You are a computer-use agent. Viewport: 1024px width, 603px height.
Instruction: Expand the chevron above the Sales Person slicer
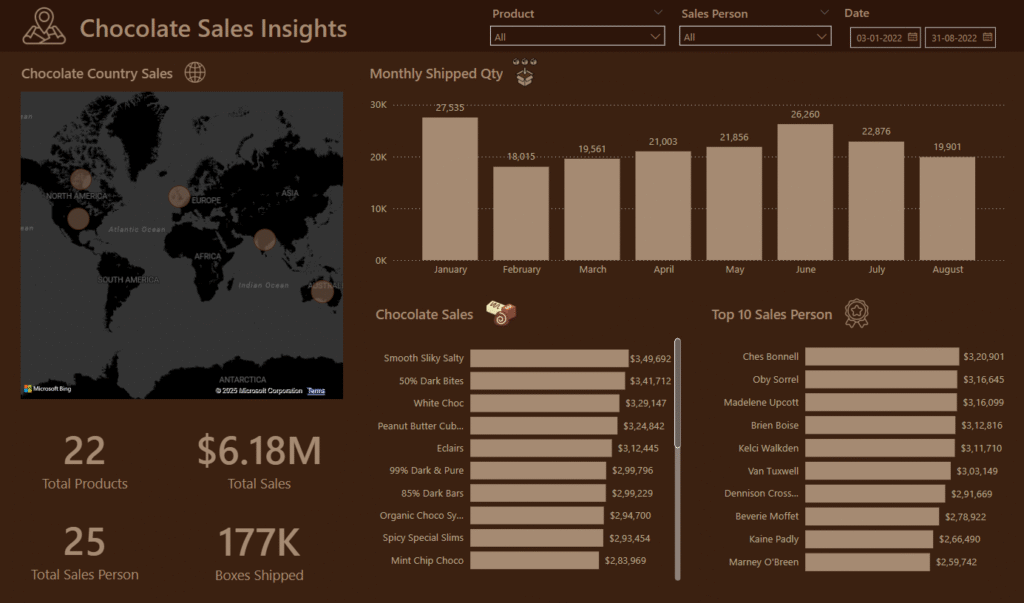coord(823,13)
